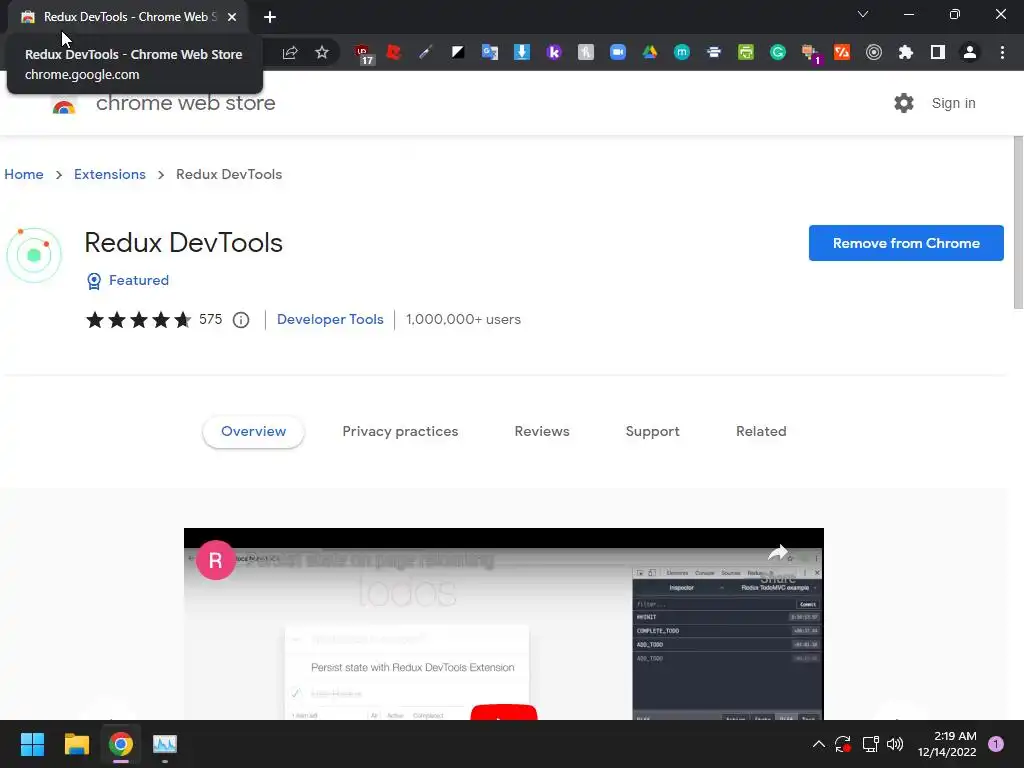Open Developer Tools category link
Screen dimensions: 1024x768
tap(330, 319)
